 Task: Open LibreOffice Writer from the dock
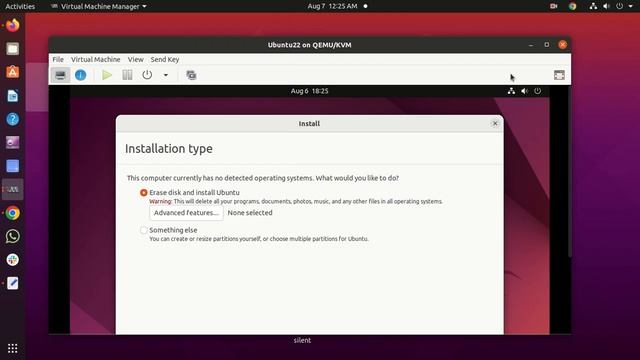(13, 96)
